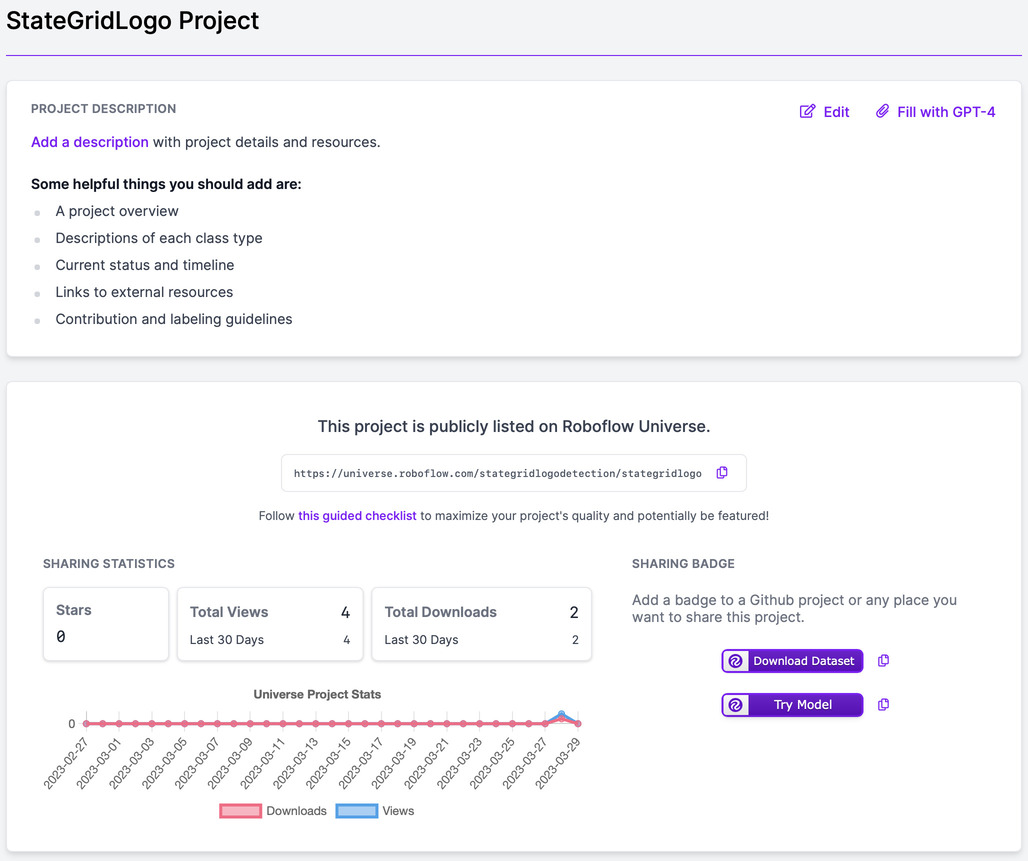Image resolution: width=1028 pixels, height=861 pixels.
Task: Copy the Try Model badge code
Action: [x=883, y=705]
